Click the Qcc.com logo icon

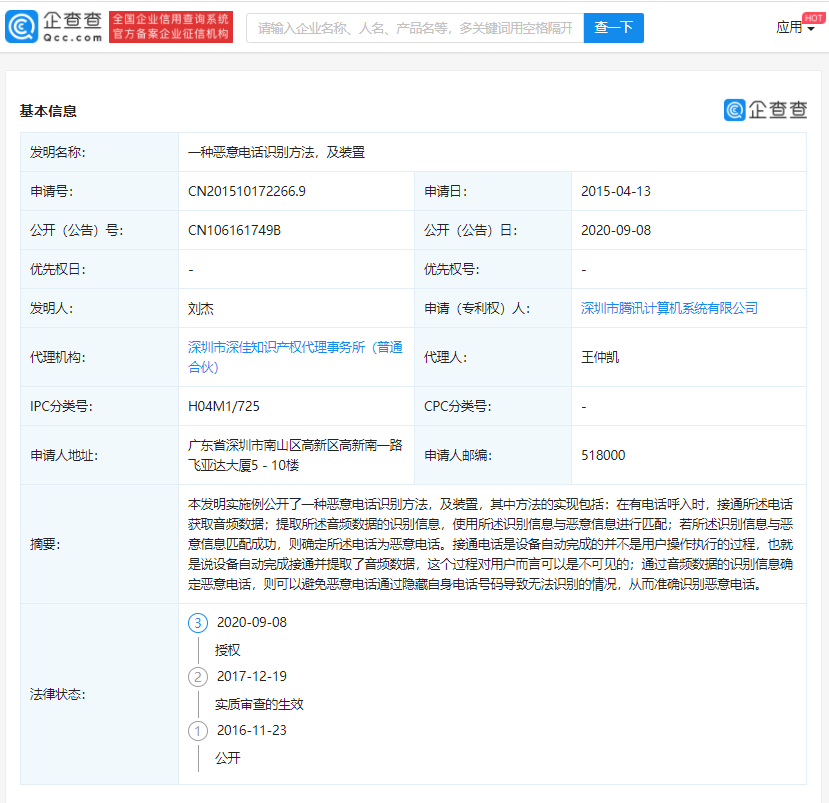point(22,26)
